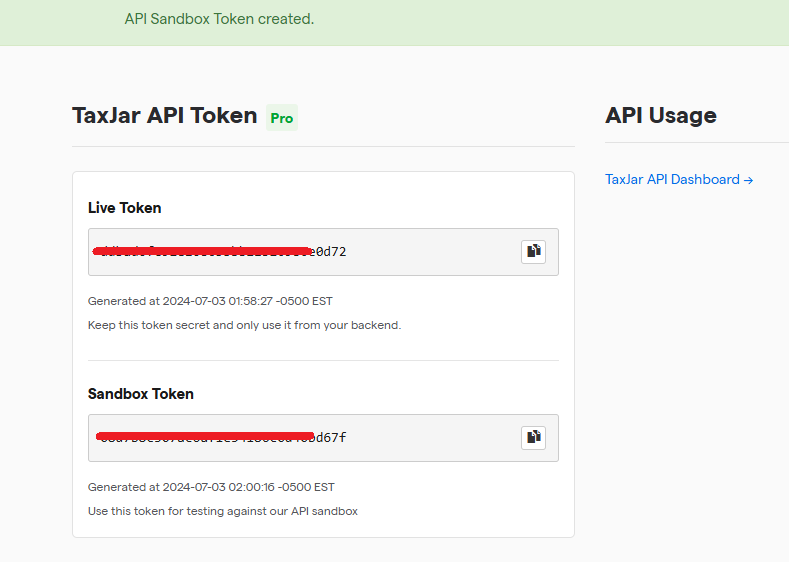The width and height of the screenshot is (789, 562).
Task: Click the Sandbox Token section label
Action: [141, 394]
